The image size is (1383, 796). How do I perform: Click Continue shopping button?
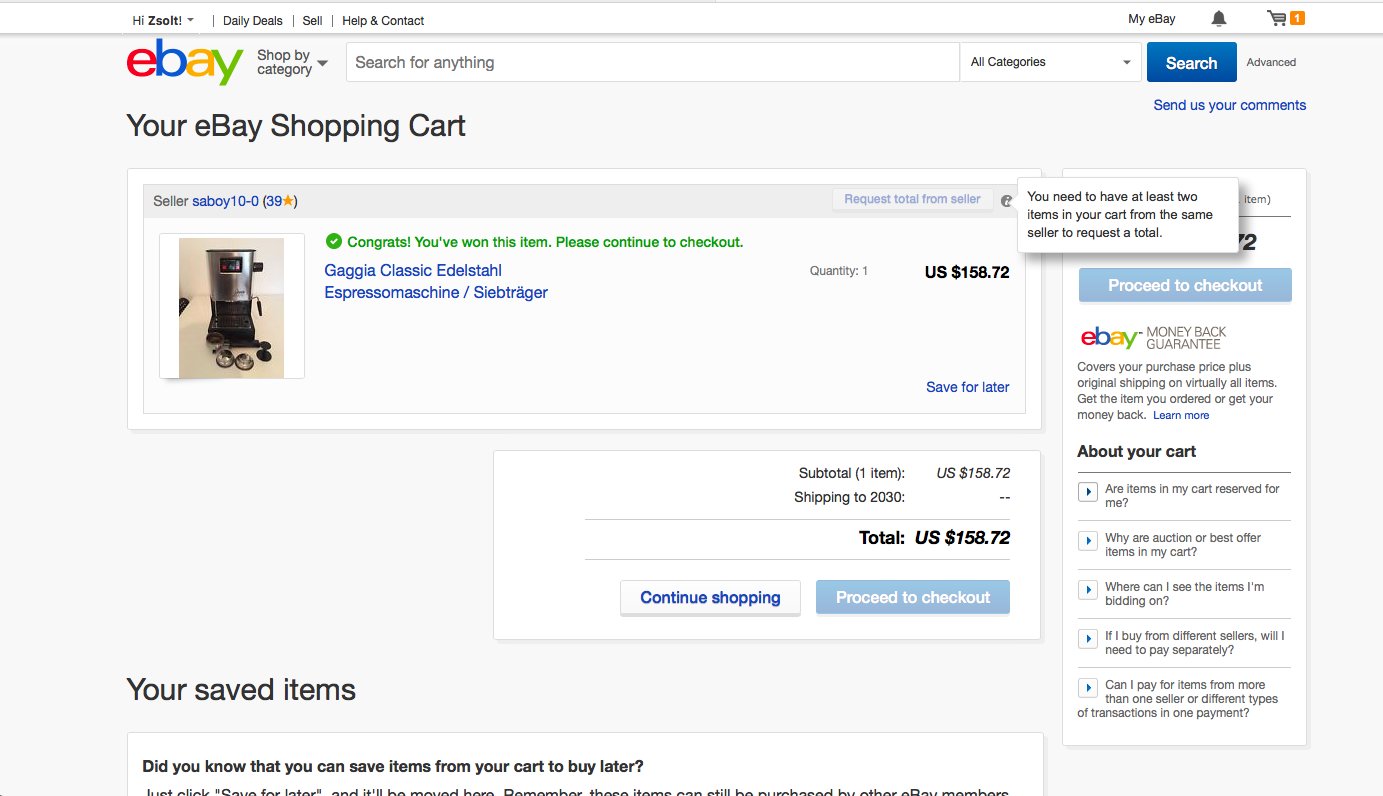click(x=710, y=597)
